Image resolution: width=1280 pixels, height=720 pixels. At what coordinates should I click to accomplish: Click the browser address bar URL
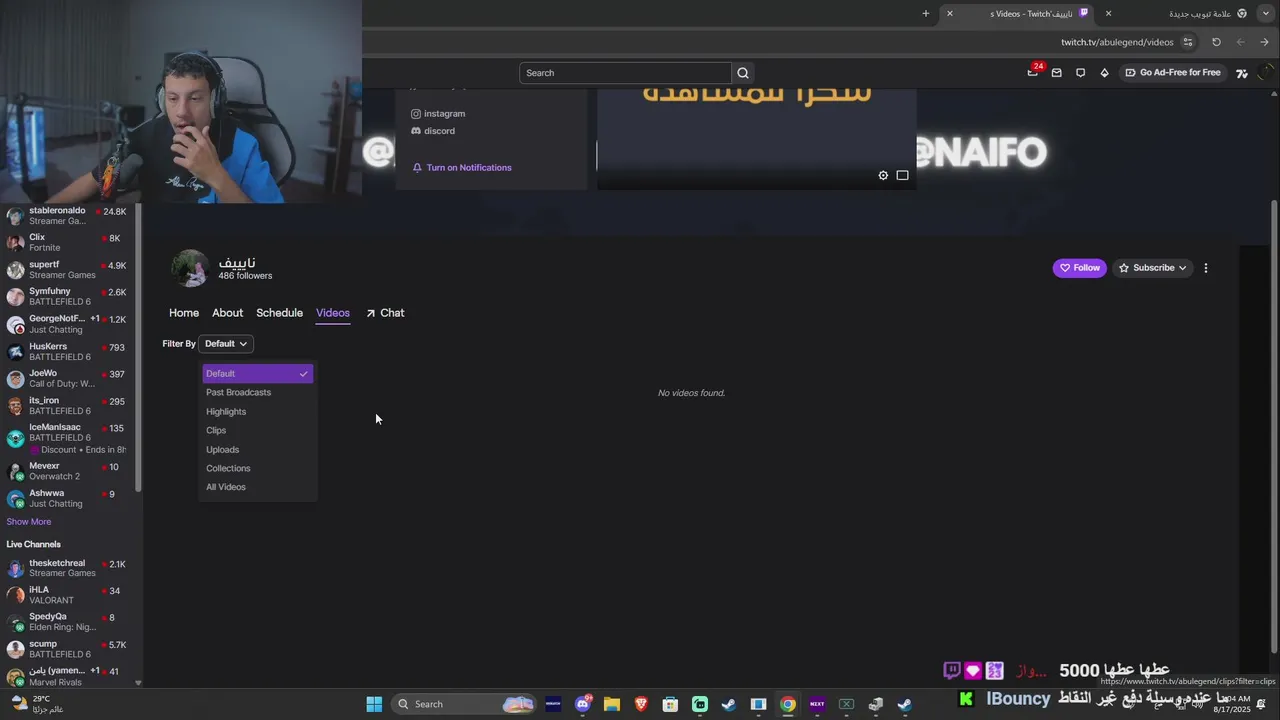pos(1117,42)
